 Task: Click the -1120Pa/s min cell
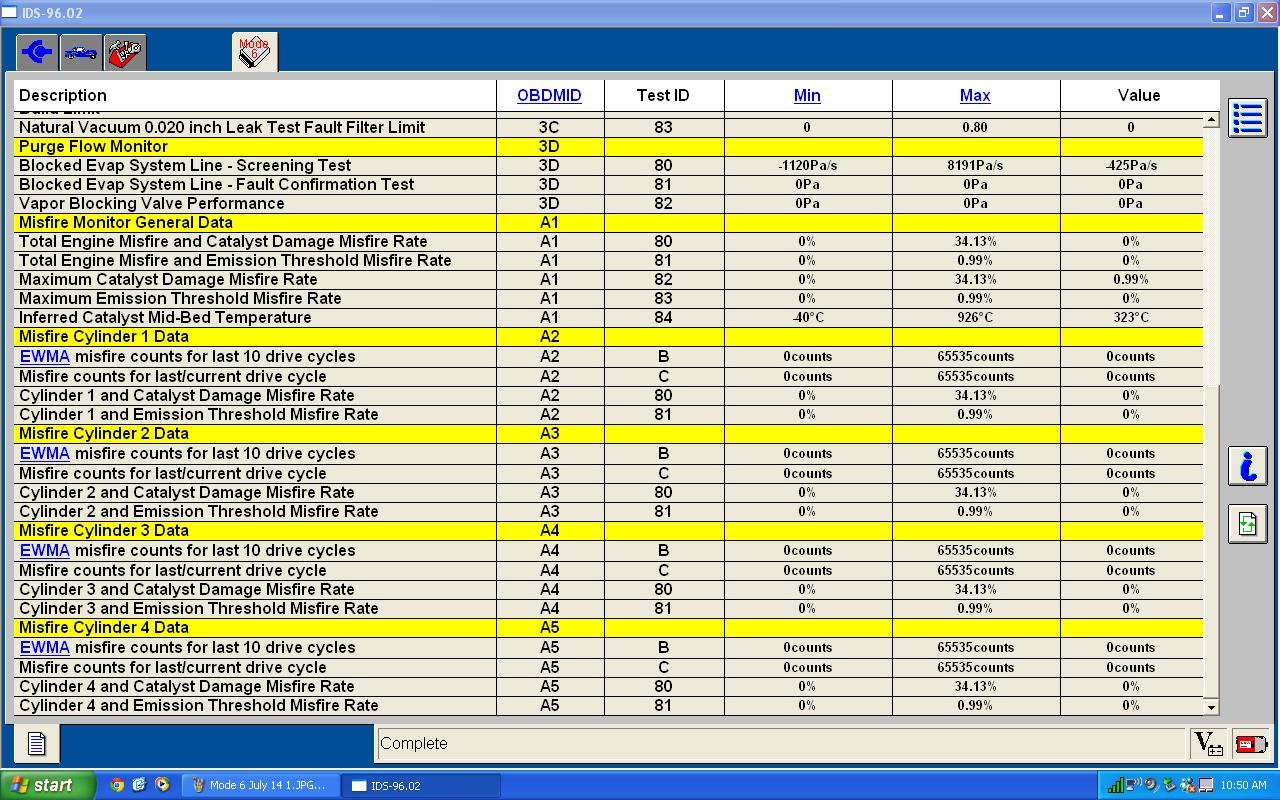[807, 165]
